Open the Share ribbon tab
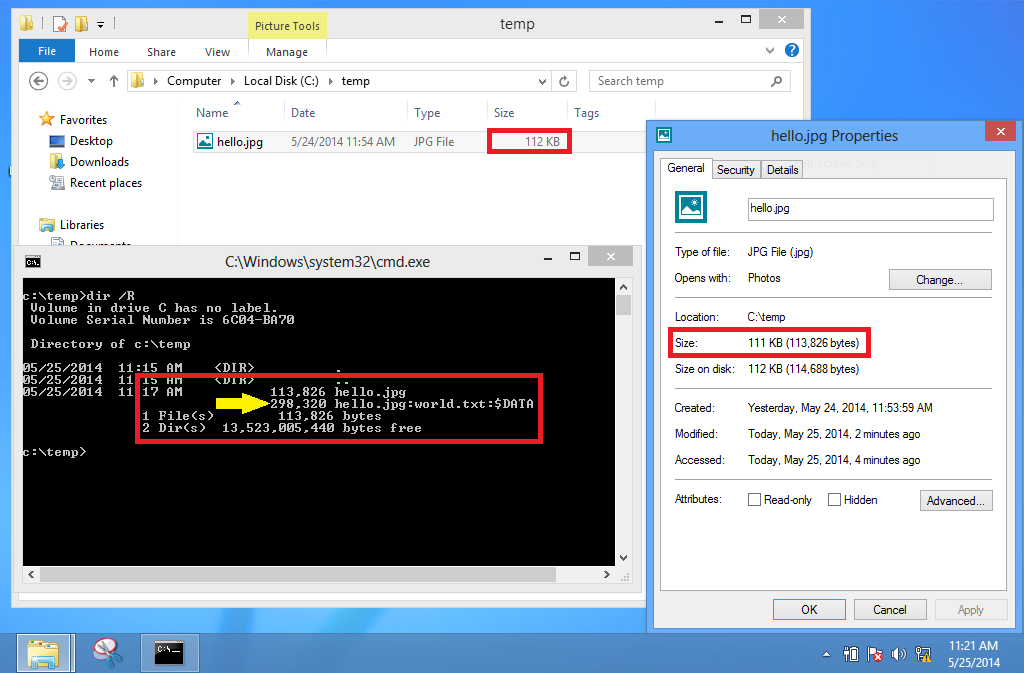 coord(161,52)
